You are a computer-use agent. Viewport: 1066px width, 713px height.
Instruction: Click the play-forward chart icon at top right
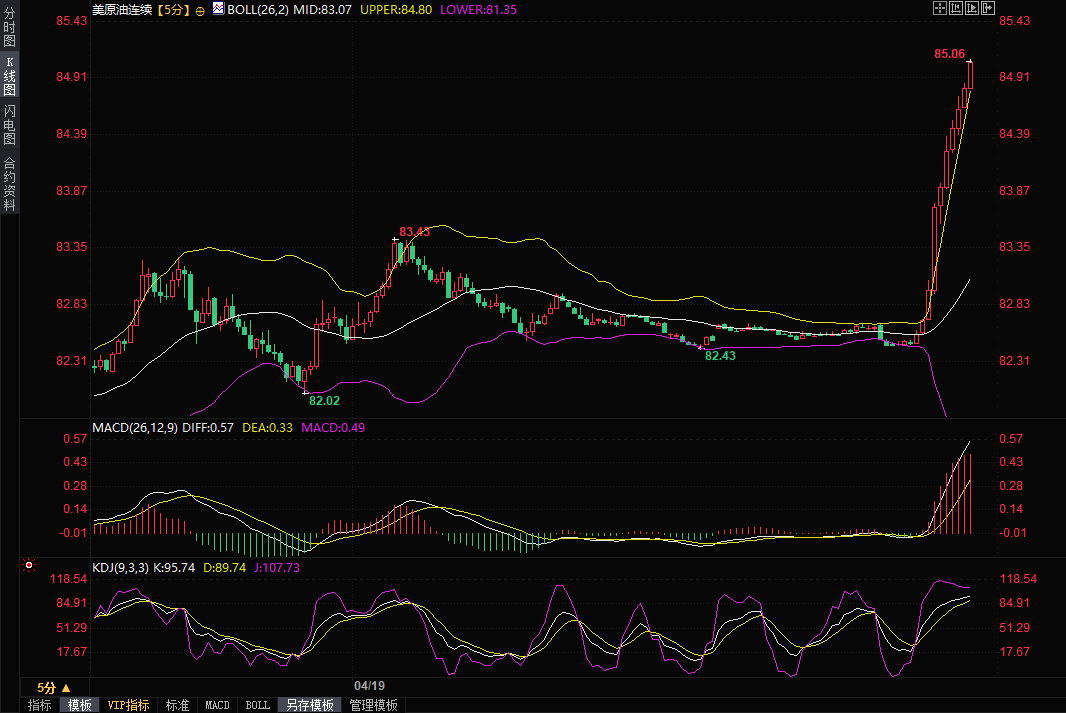(972, 8)
